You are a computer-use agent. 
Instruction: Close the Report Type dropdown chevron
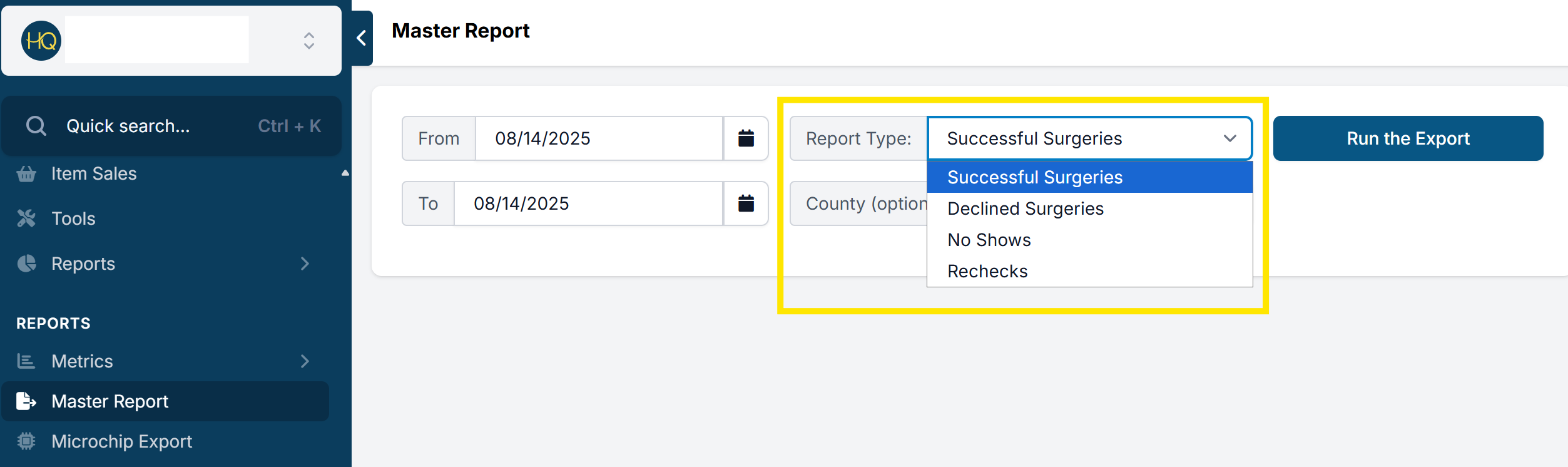point(1230,138)
